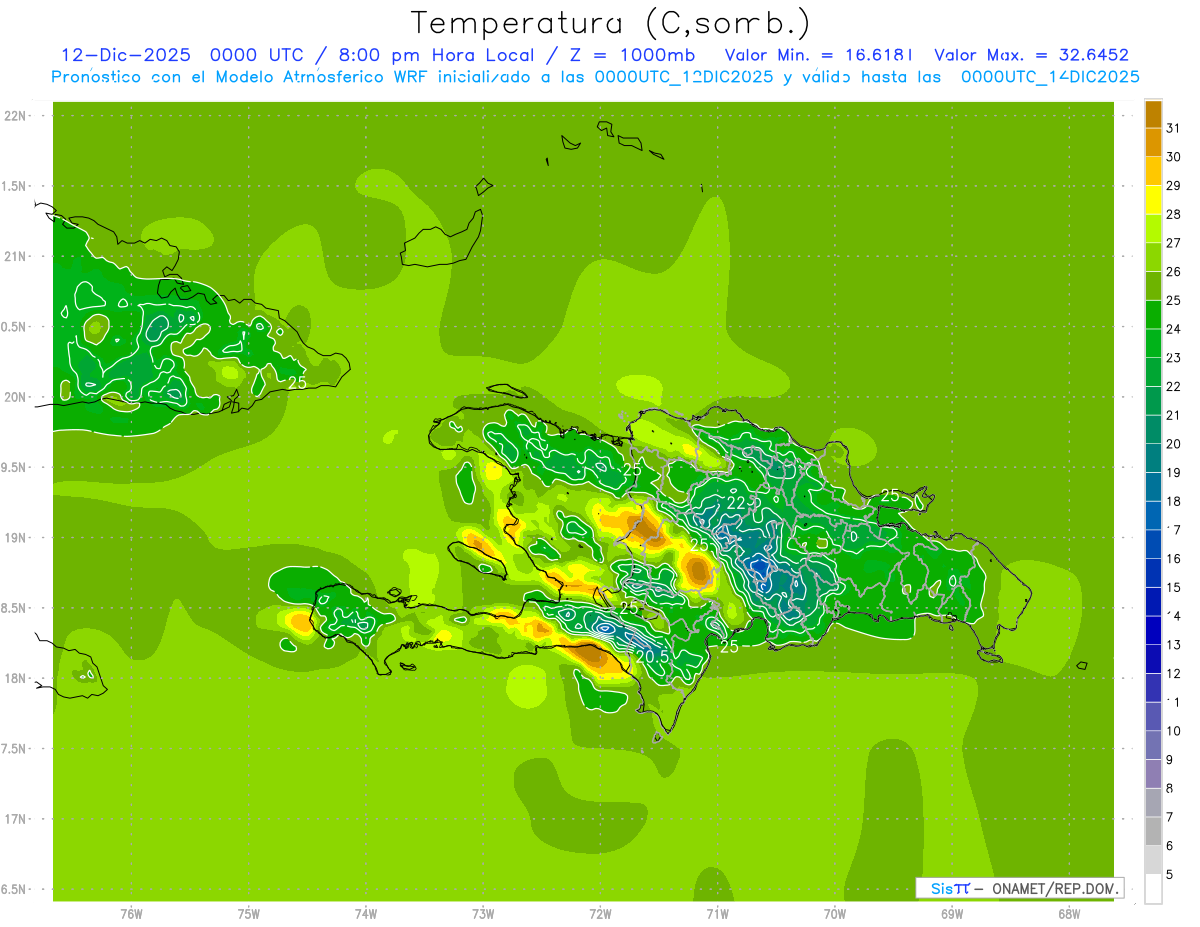This screenshot has height=927, width=1200.
Task: Click the "74W" longitude label
Action: click(x=365, y=914)
